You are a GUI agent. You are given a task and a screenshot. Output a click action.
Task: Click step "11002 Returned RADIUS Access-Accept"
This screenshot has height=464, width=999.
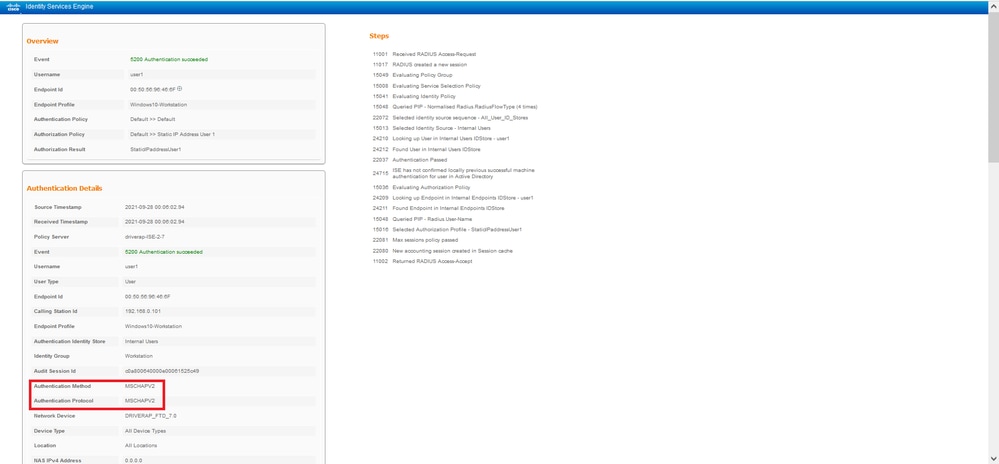422,261
